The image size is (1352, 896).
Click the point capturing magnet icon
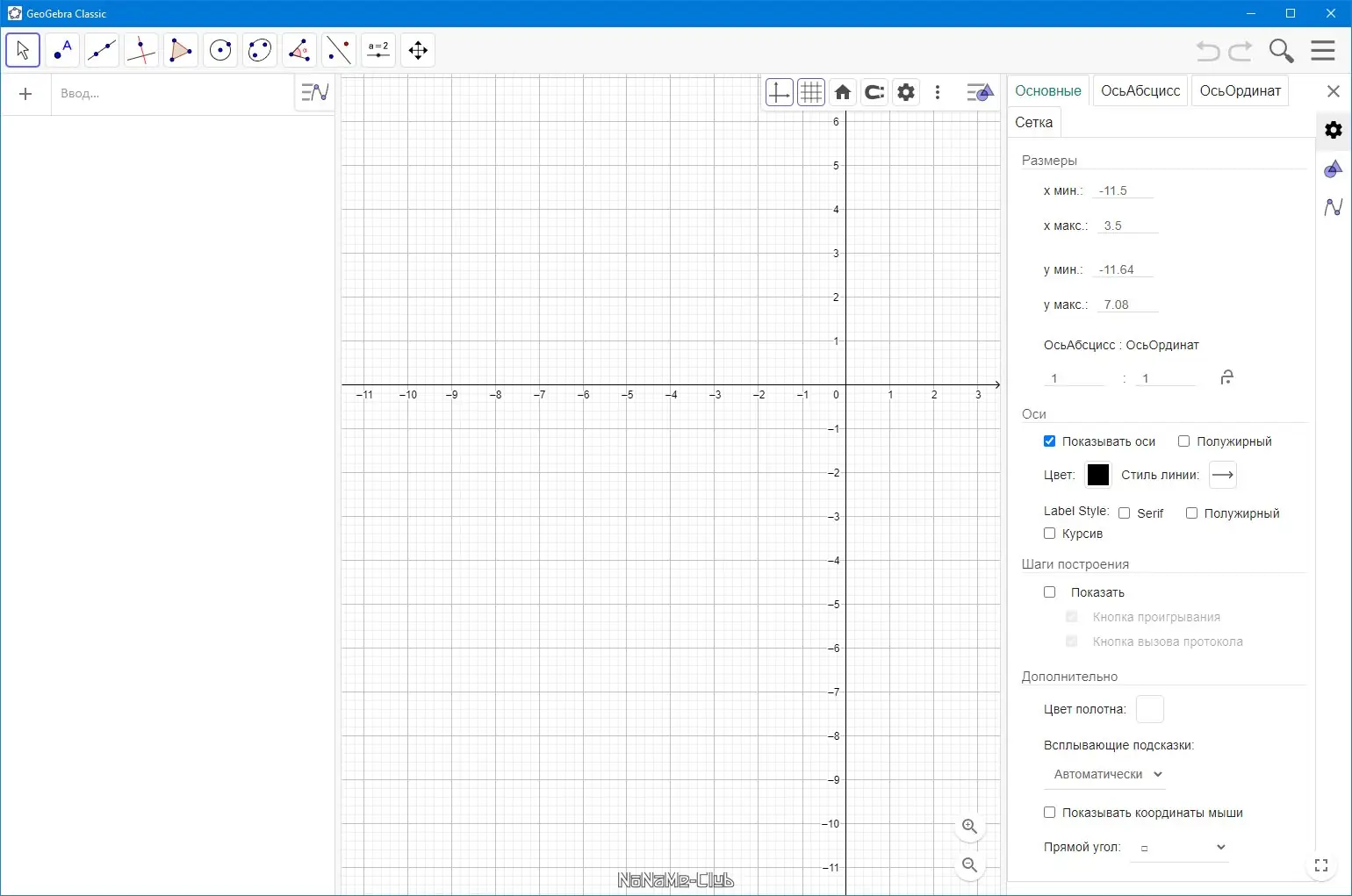874,92
